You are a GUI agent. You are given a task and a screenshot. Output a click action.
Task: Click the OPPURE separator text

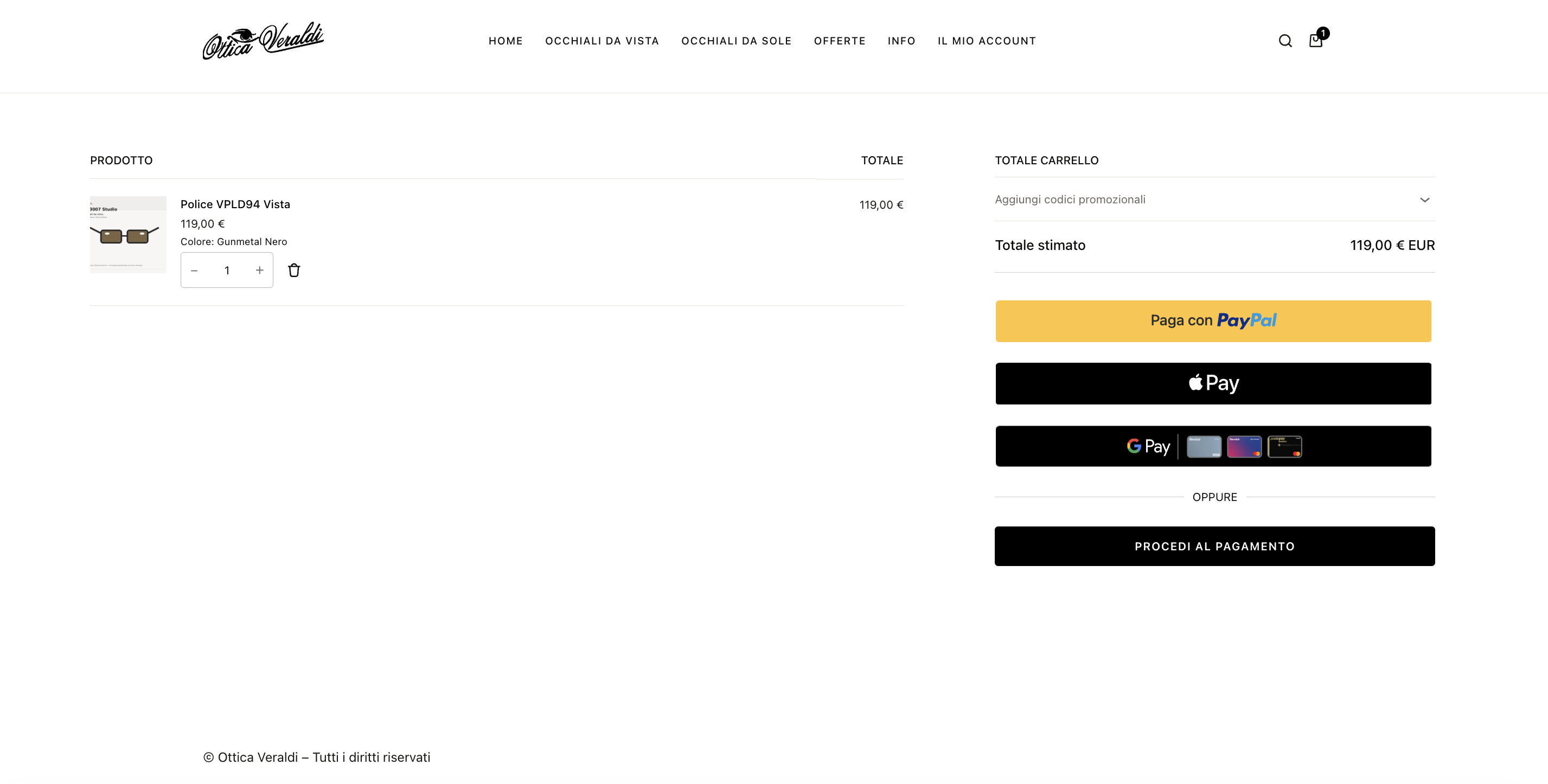(x=1214, y=497)
